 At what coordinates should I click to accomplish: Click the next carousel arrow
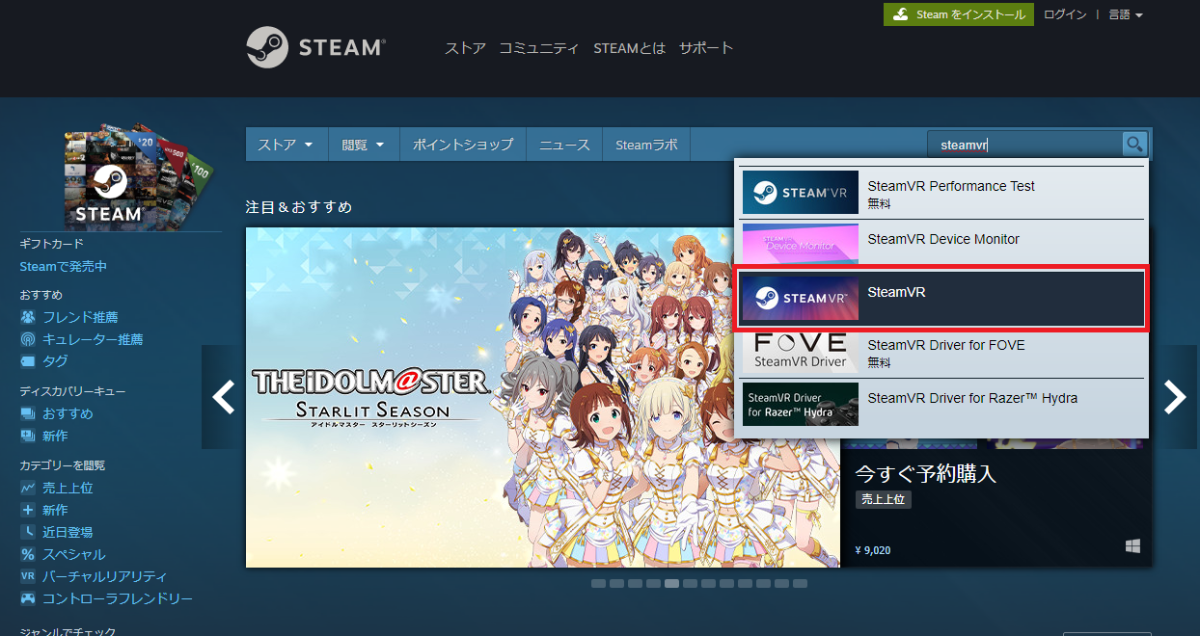click(1175, 397)
